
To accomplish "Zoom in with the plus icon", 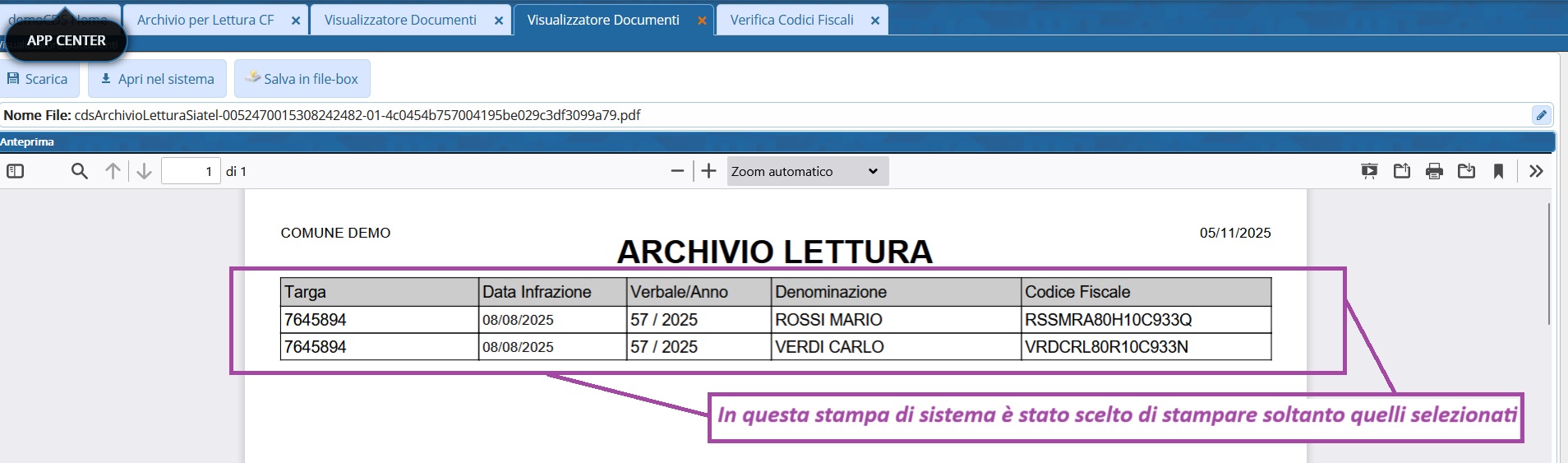I will click(708, 171).
